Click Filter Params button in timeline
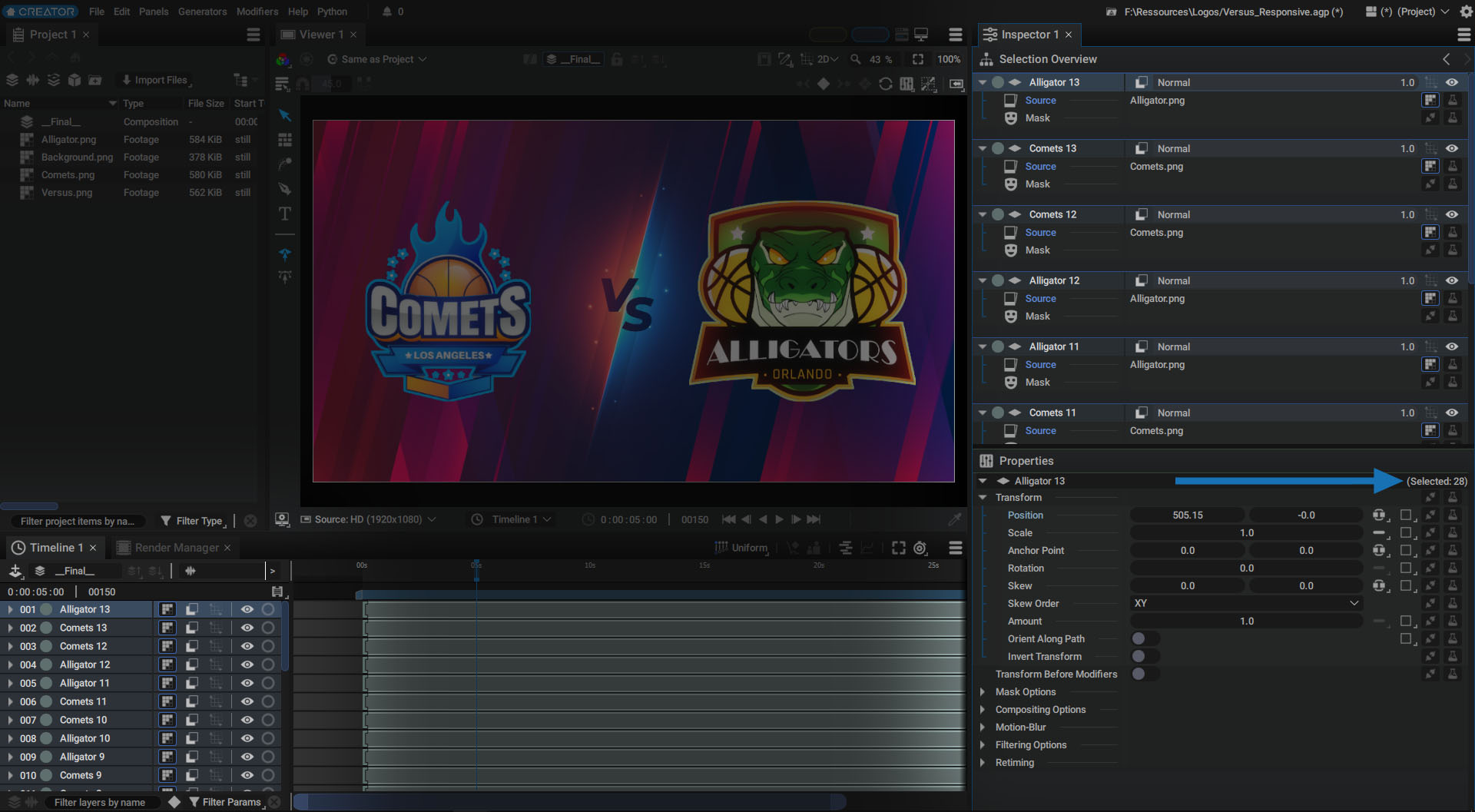 [226, 802]
